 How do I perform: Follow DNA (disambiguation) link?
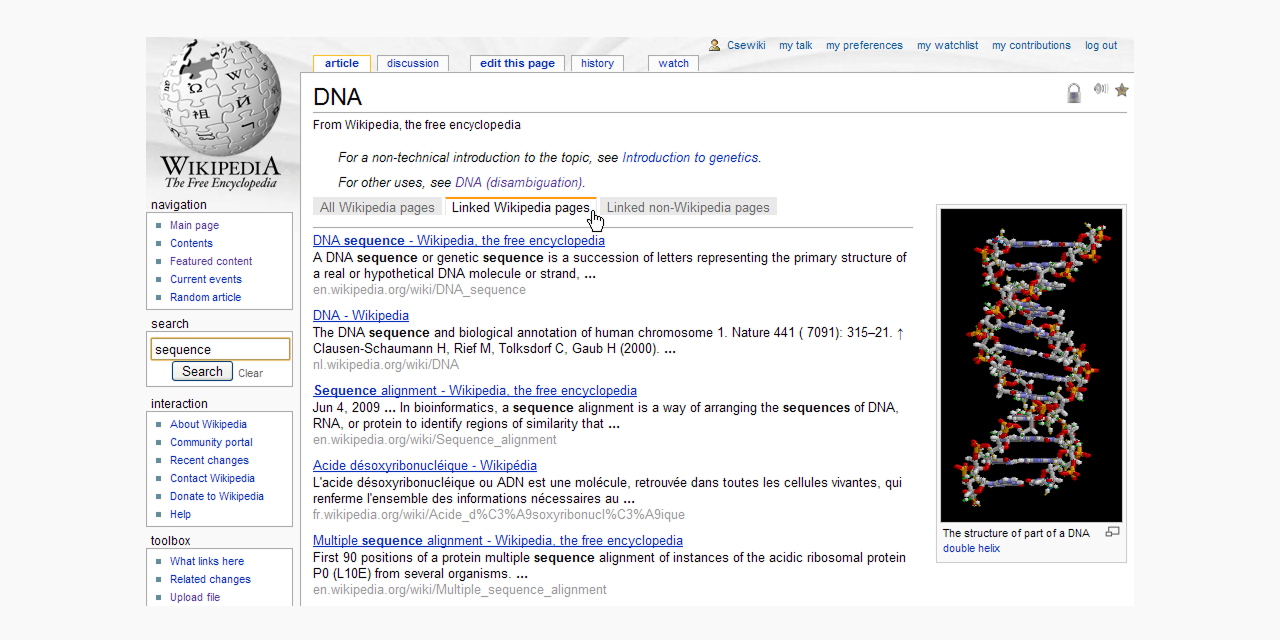pyautogui.click(x=518, y=182)
